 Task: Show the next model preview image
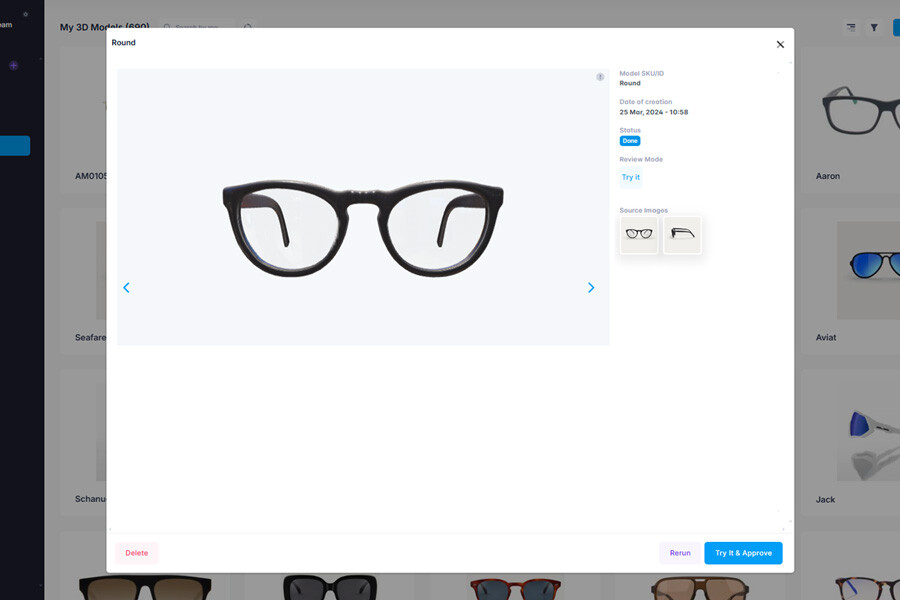pos(591,288)
